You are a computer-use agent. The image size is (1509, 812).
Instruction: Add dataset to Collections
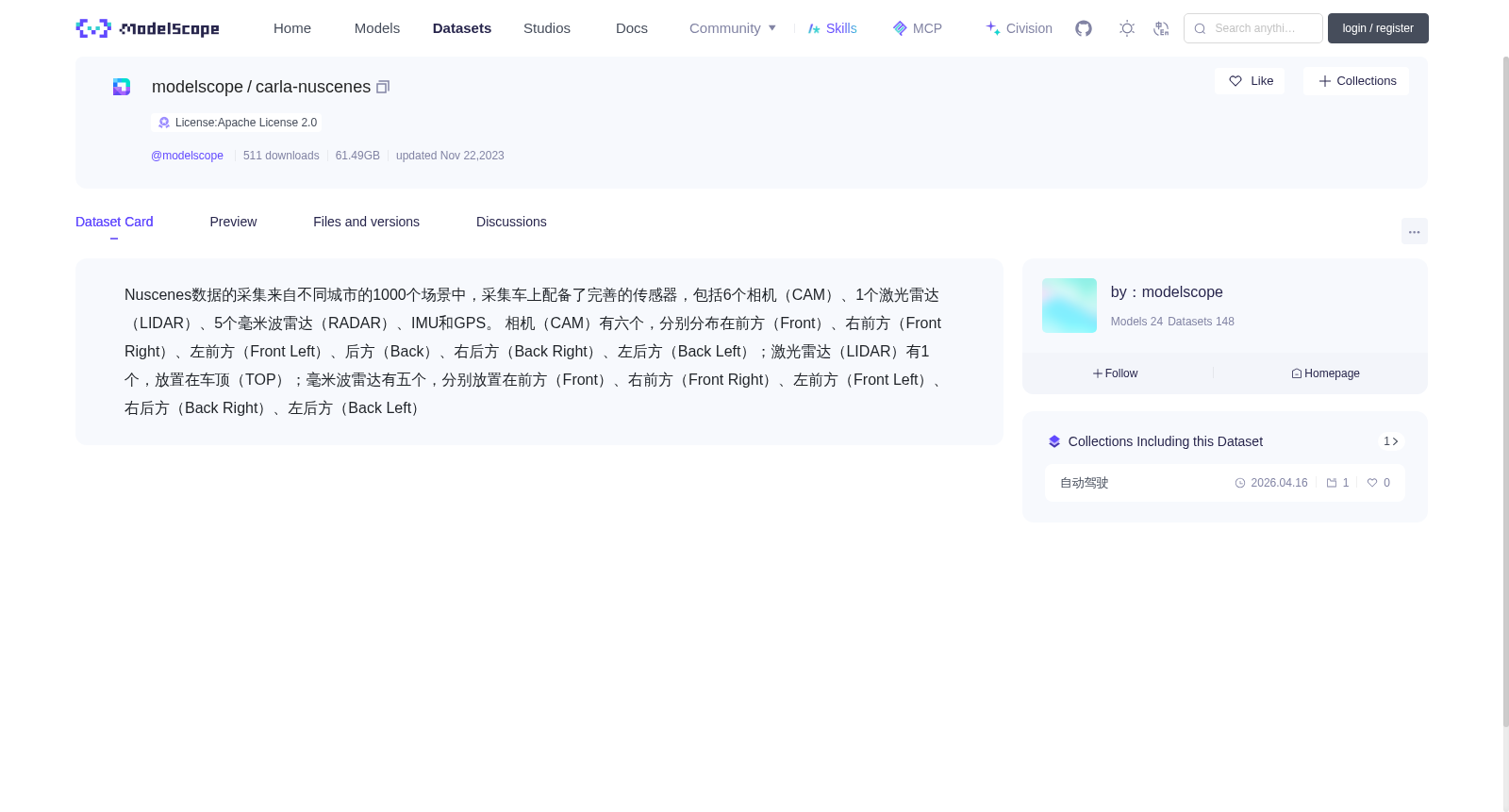1356,81
